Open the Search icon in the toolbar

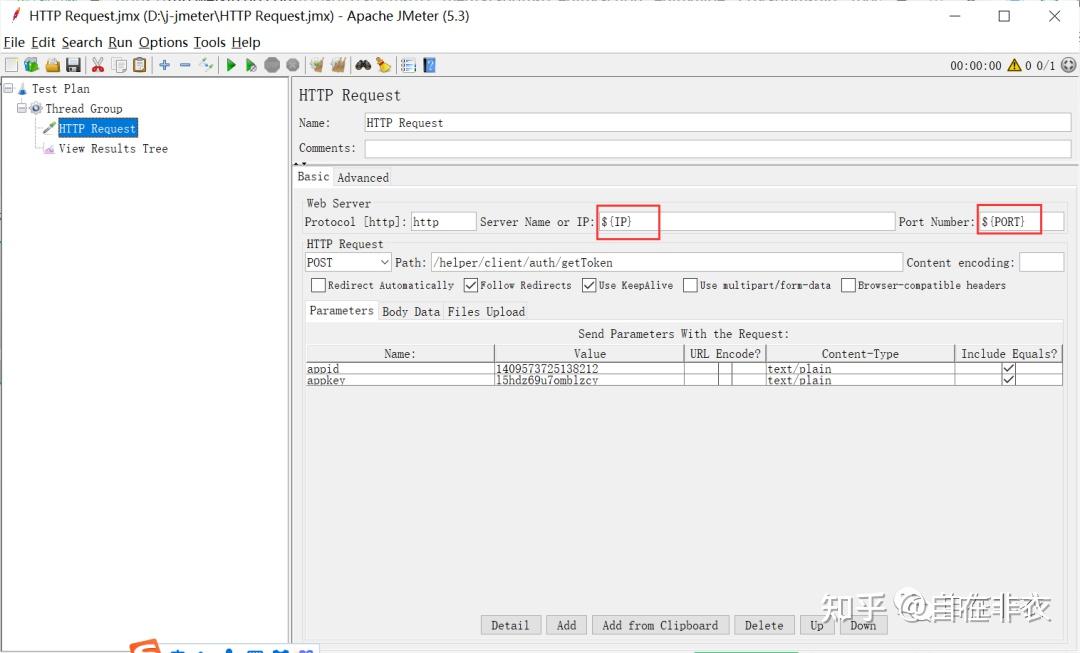tap(364, 65)
